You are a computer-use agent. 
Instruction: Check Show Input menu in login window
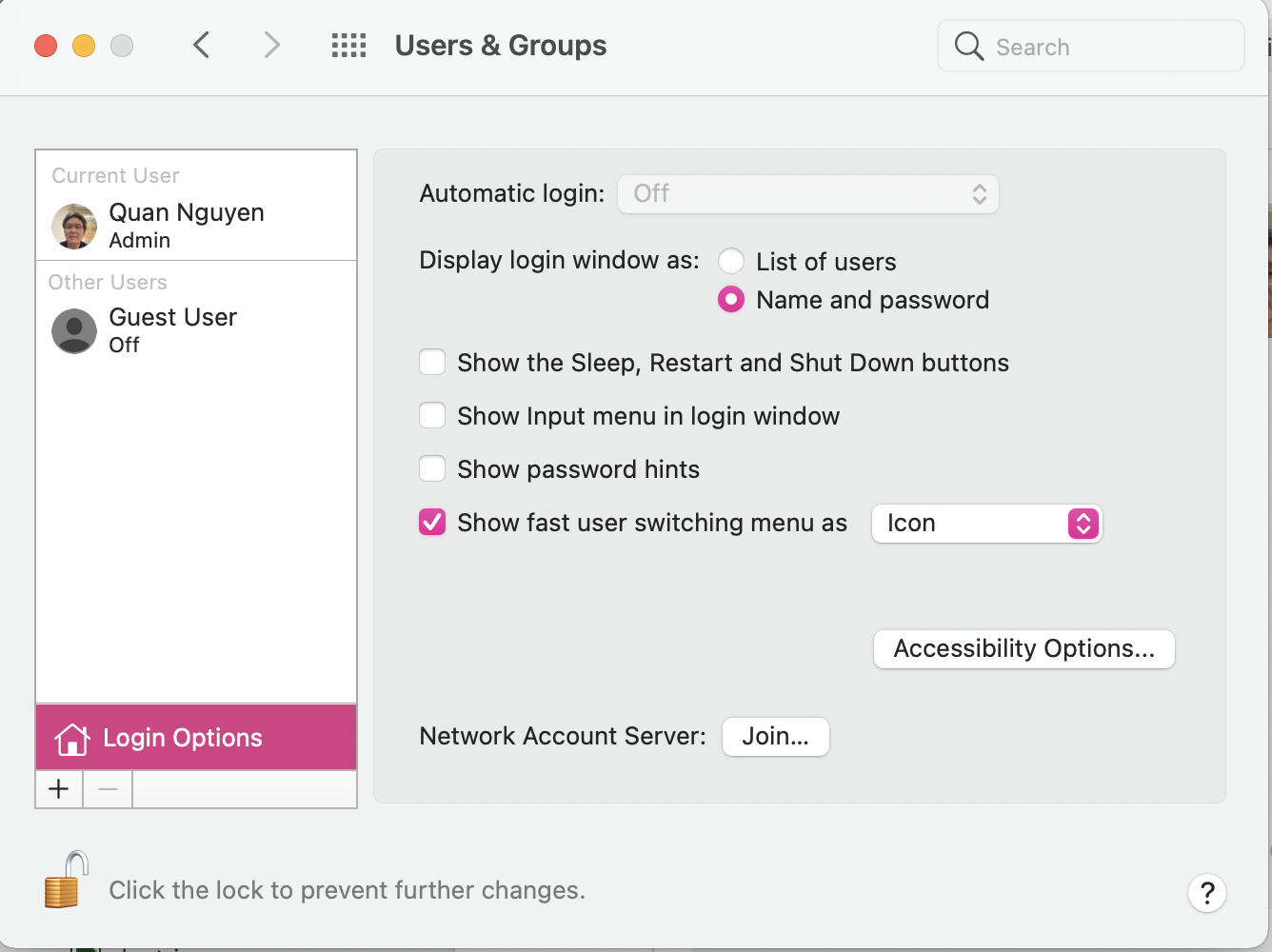432,416
